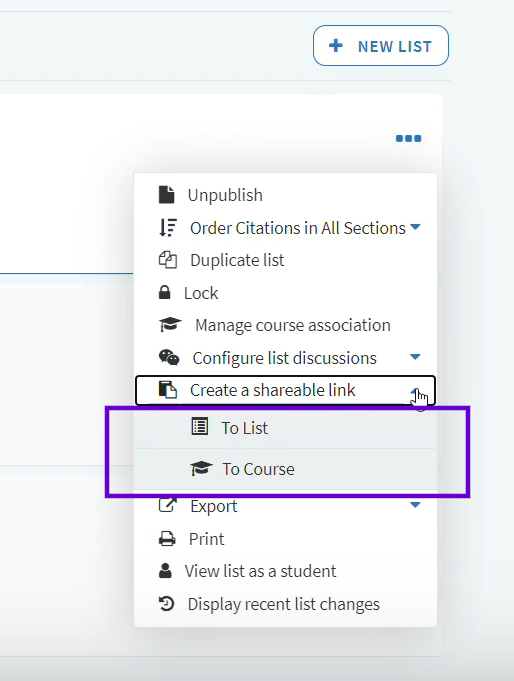Screen dimensions: 514x681
Task: Click the Unpublish document icon
Action: point(166,195)
